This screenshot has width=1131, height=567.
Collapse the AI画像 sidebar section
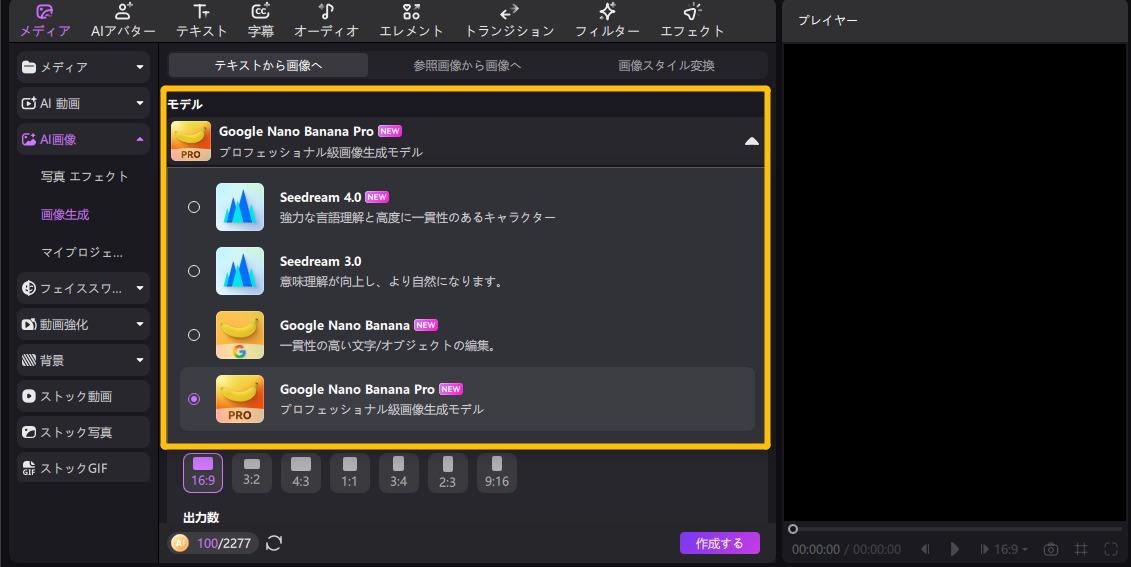tap(140, 139)
